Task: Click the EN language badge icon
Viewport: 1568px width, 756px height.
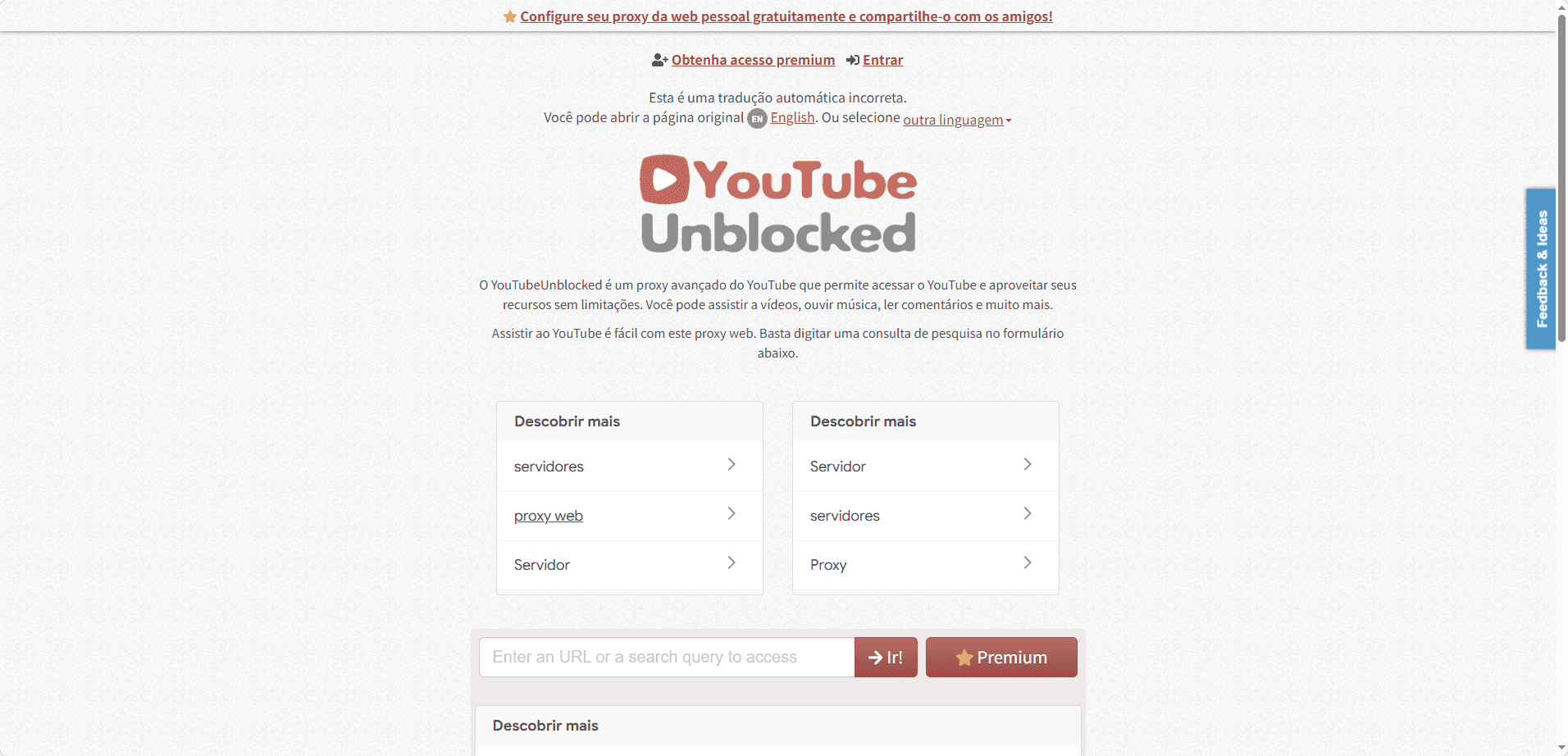Action: pyautogui.click(x=757, y=118)
